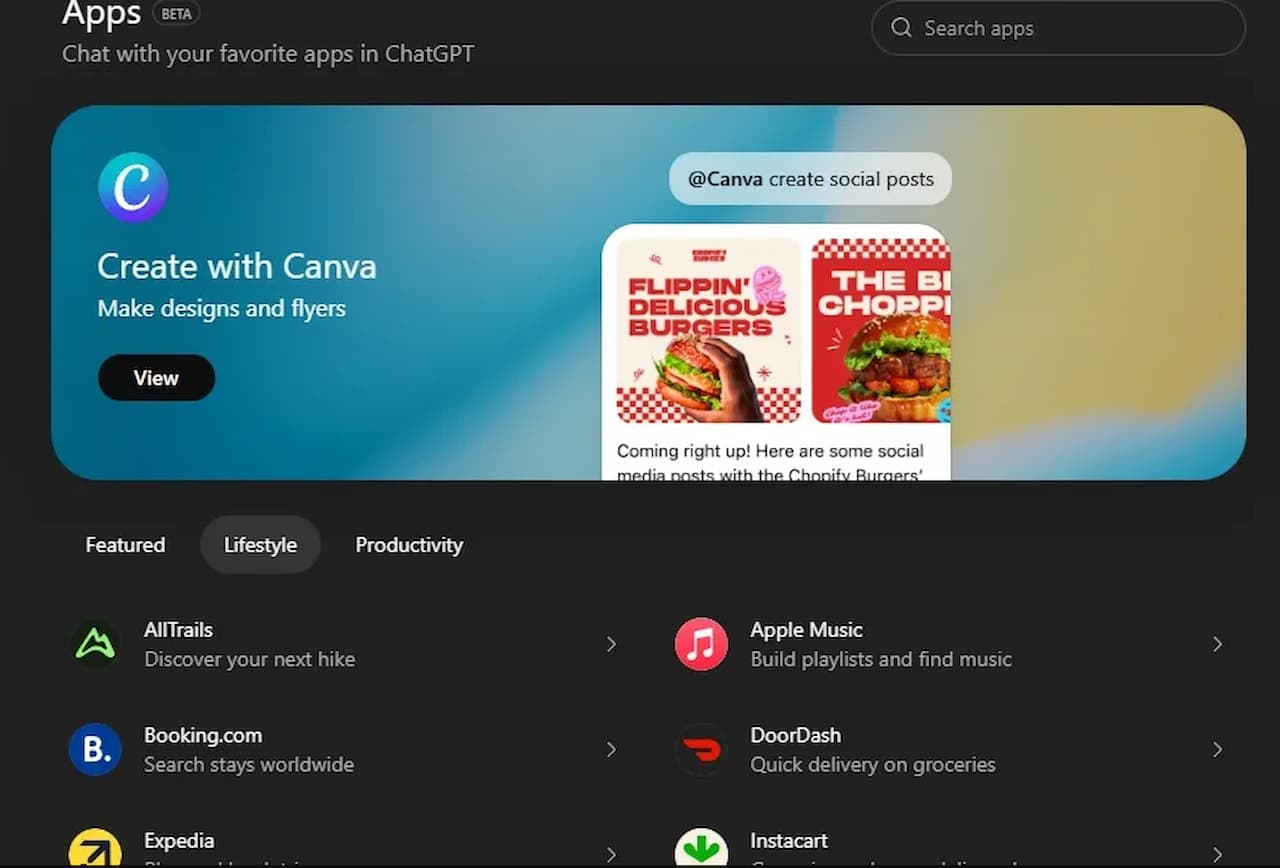Open the AllTrails app icon
Viewport: 1280px width, 868px height.
point(95,644)
